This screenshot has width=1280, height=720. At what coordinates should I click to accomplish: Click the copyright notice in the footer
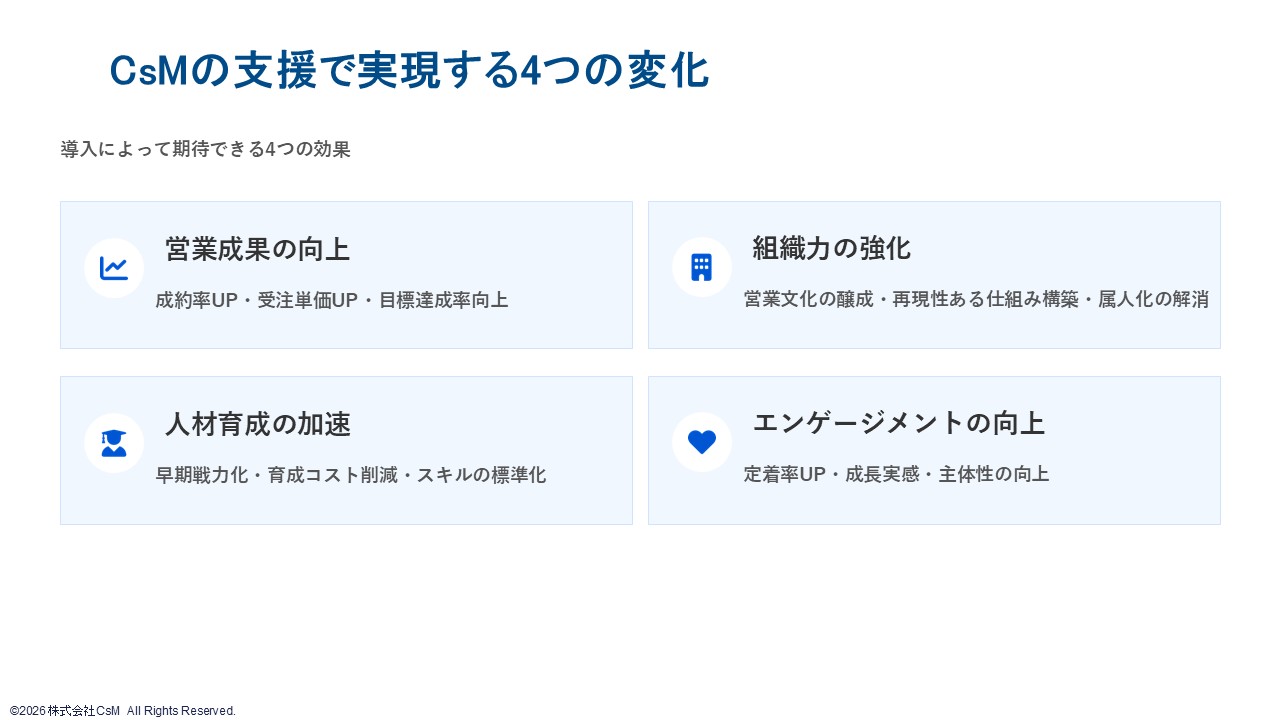(x=123, y=711)
